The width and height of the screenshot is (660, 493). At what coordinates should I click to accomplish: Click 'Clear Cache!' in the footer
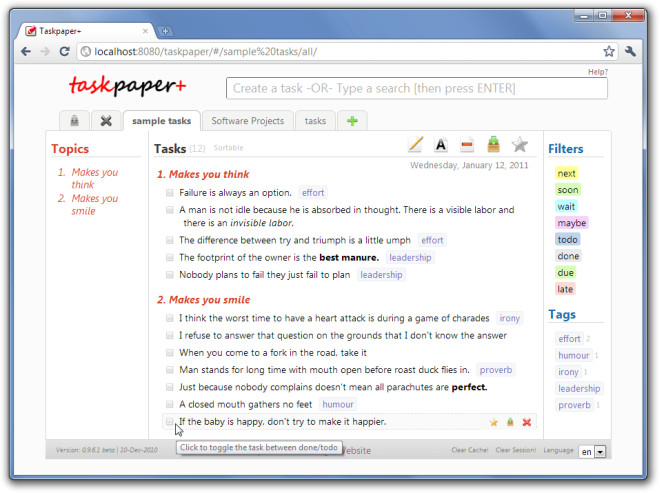(x=470, y=450)
